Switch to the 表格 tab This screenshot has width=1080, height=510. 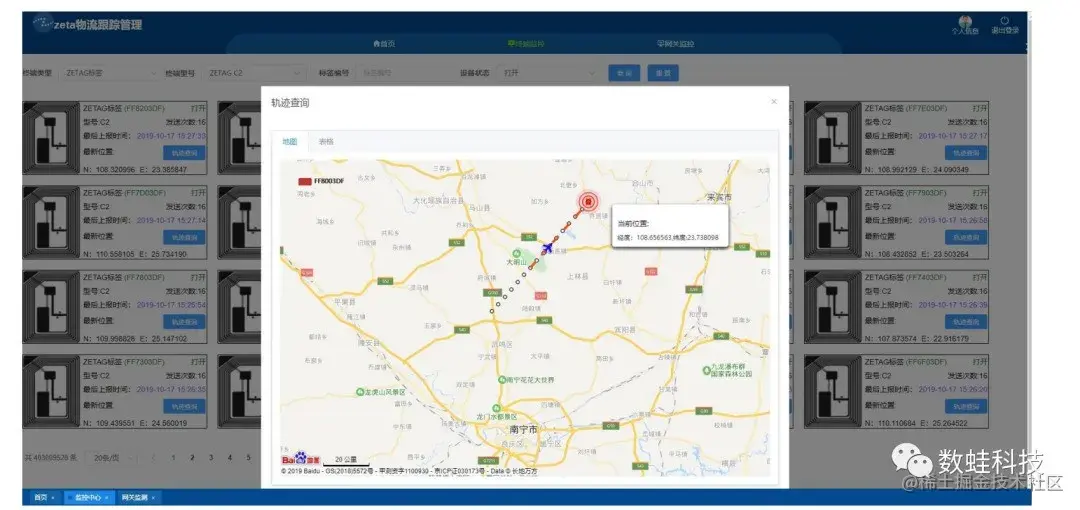tap(326, 142)
